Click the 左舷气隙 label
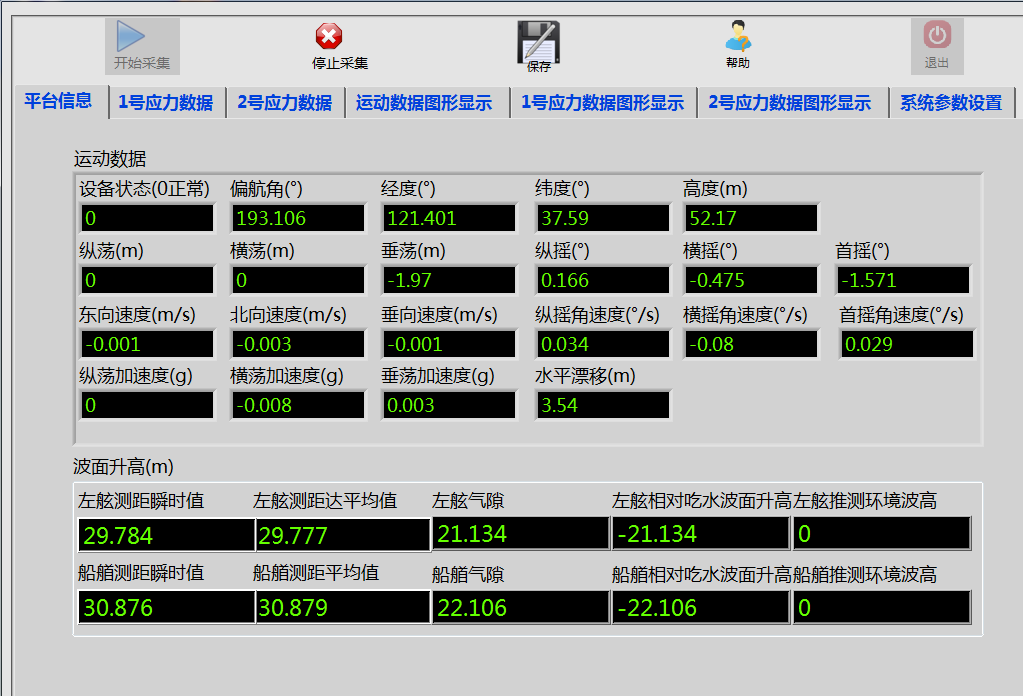Image resolution: width=1023 pixels, height=696 pixels. (468, 501)
